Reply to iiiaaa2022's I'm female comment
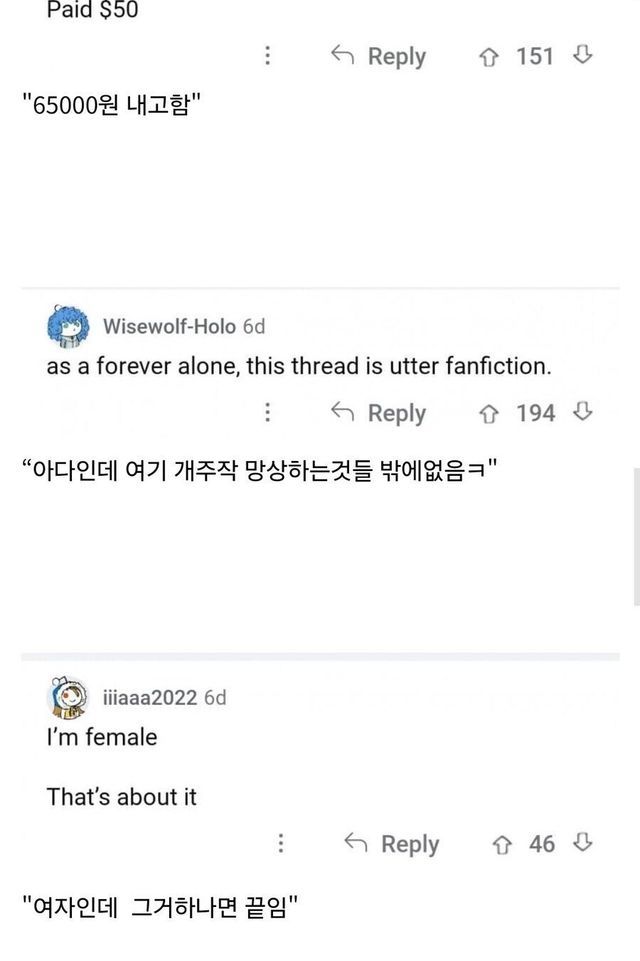 [392, 844]
